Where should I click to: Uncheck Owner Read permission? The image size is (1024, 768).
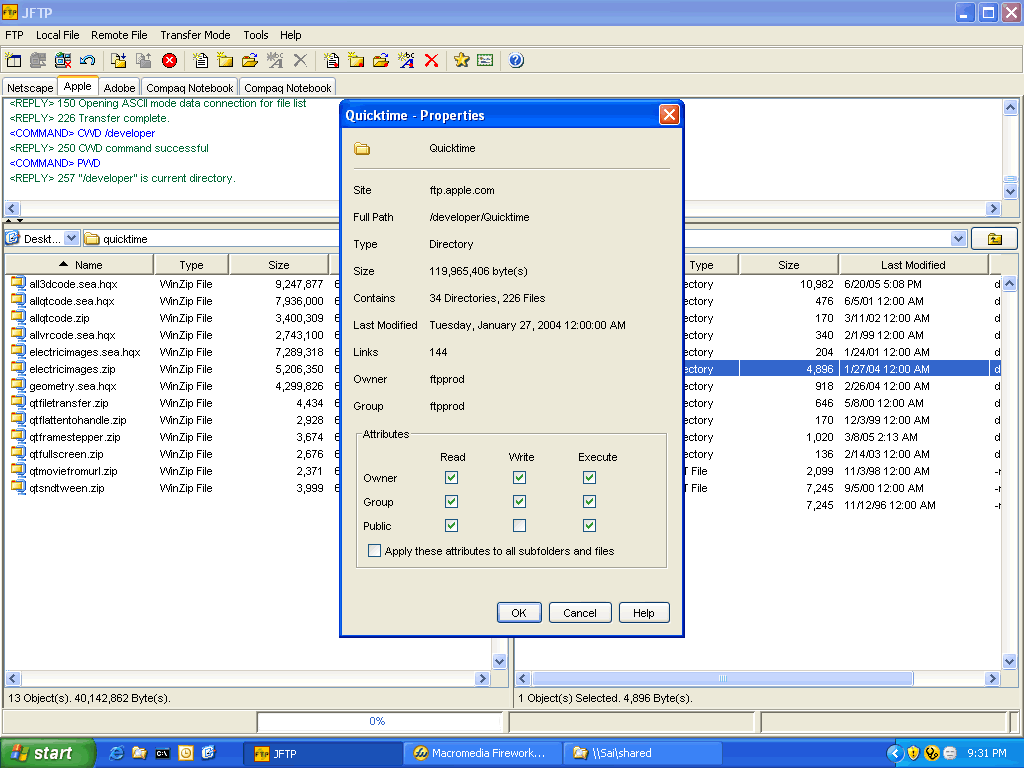[451, 477]
